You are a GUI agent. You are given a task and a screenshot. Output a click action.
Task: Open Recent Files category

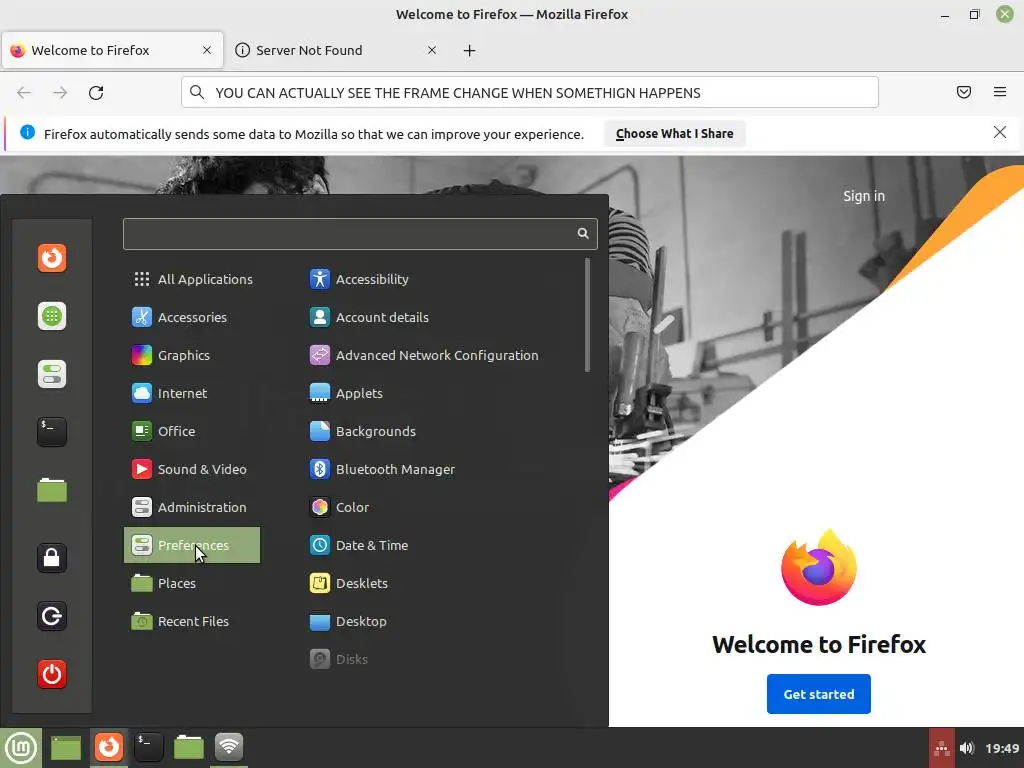192,621
